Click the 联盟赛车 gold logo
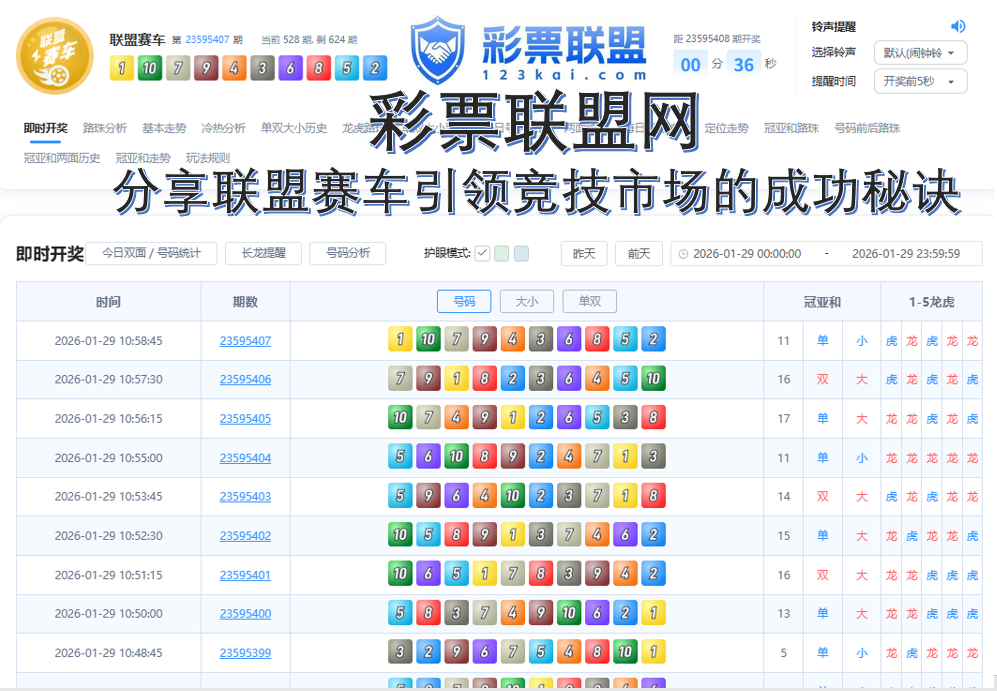The height and width of the screenshot is (691, 997). click(55, 56)
